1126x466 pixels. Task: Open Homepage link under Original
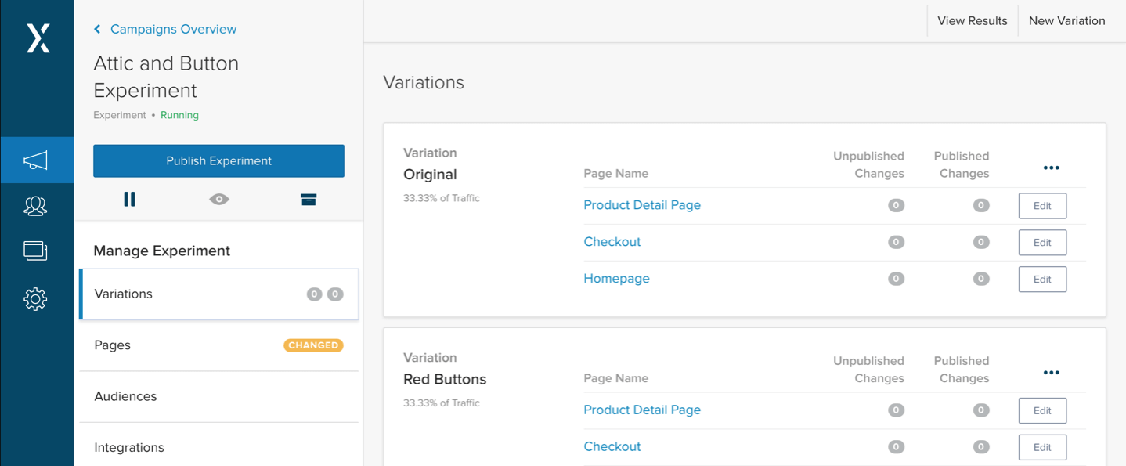click(616, 279)
